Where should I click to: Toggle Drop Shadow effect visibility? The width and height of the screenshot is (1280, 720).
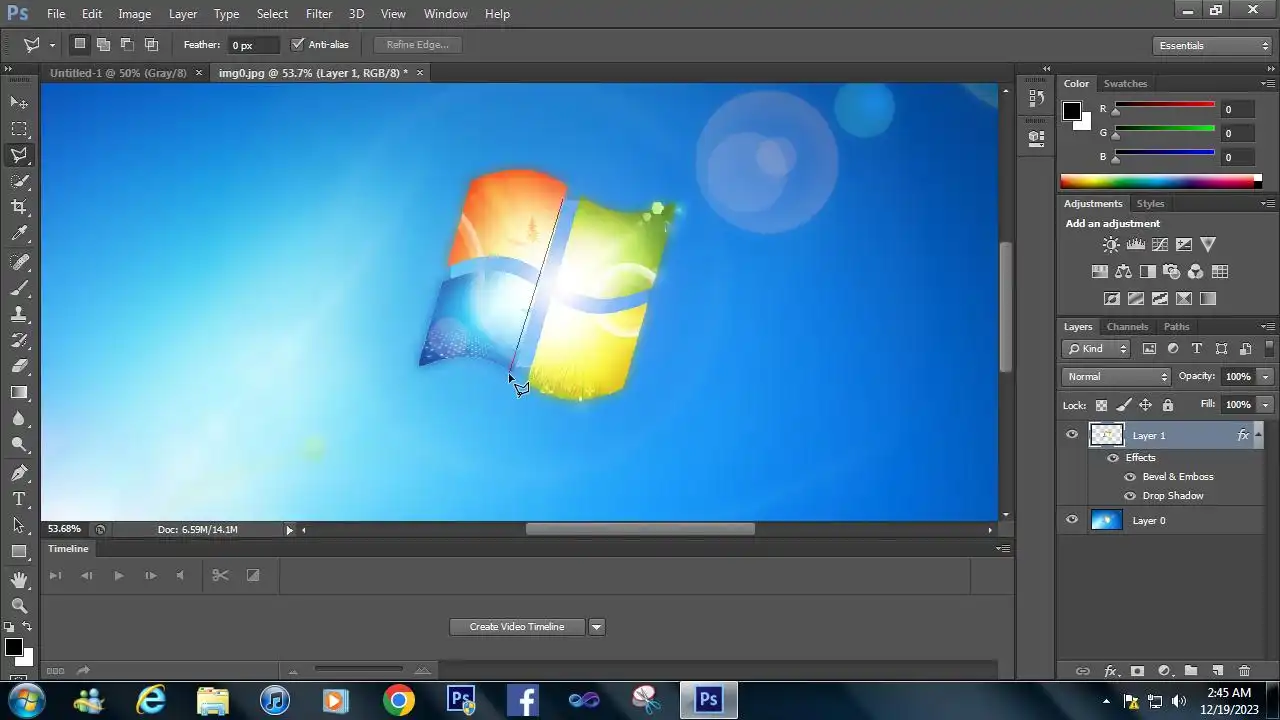point(1130,495)
